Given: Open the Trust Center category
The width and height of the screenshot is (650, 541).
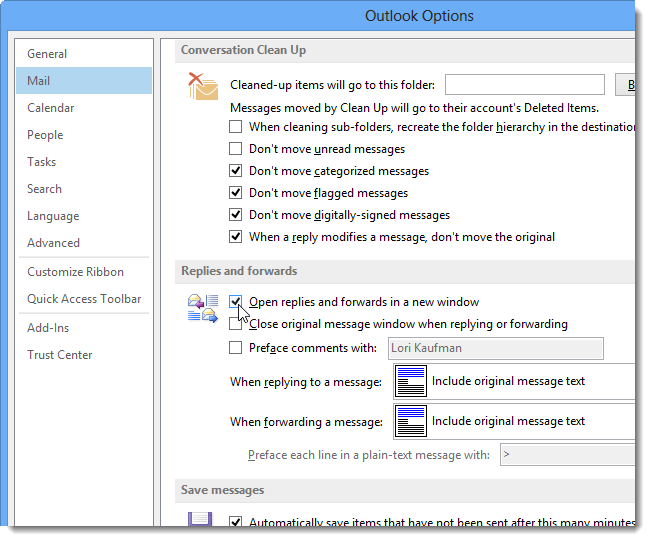Looking at the screenshot, I should pyautogui.click(x=84, y=354).
